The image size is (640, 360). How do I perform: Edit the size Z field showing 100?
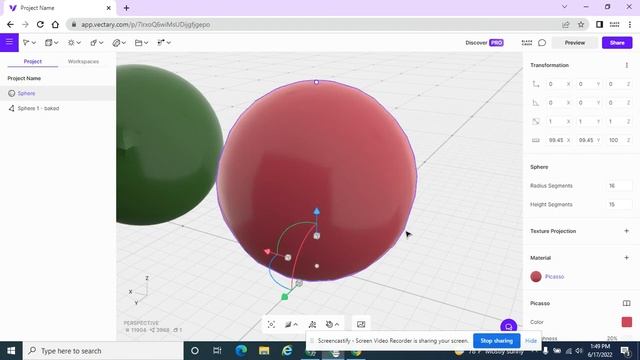tap(619, 140)
